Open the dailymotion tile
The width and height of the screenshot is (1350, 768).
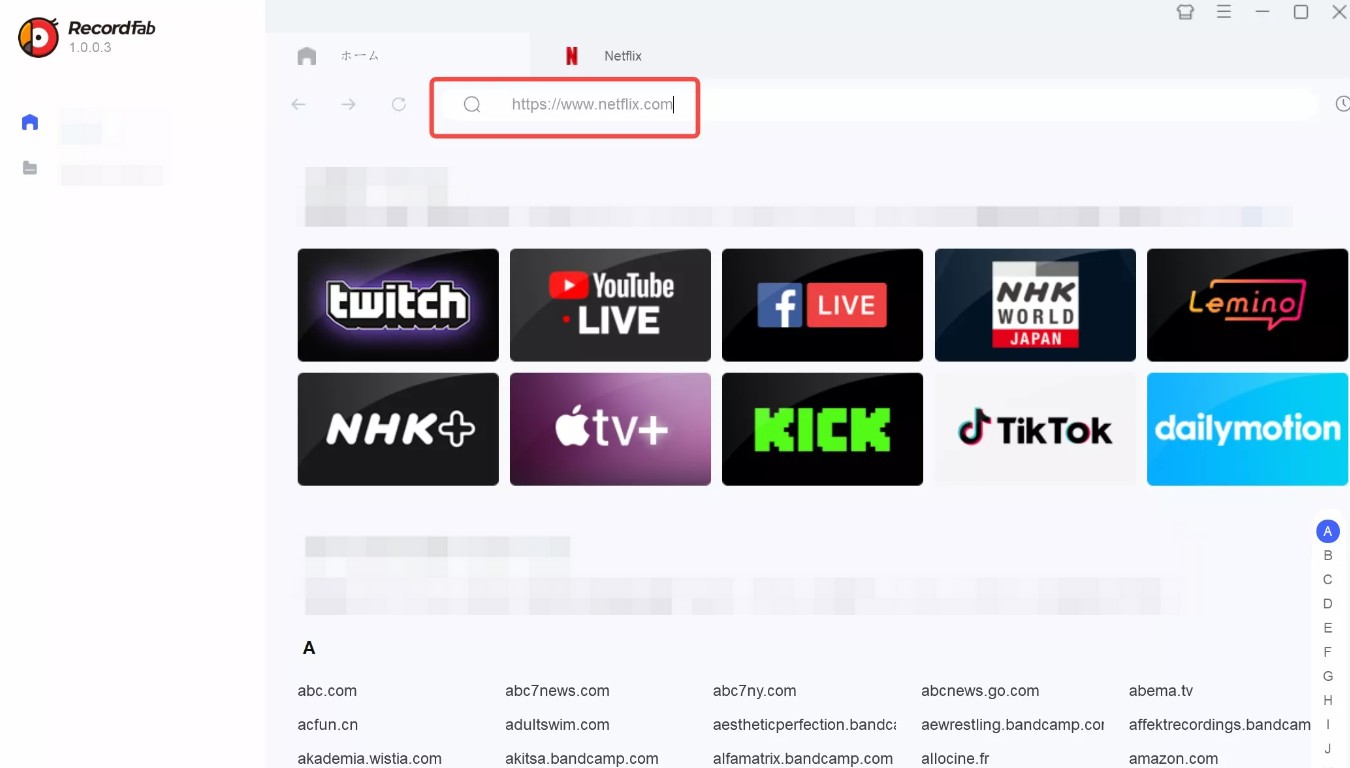1247,429
